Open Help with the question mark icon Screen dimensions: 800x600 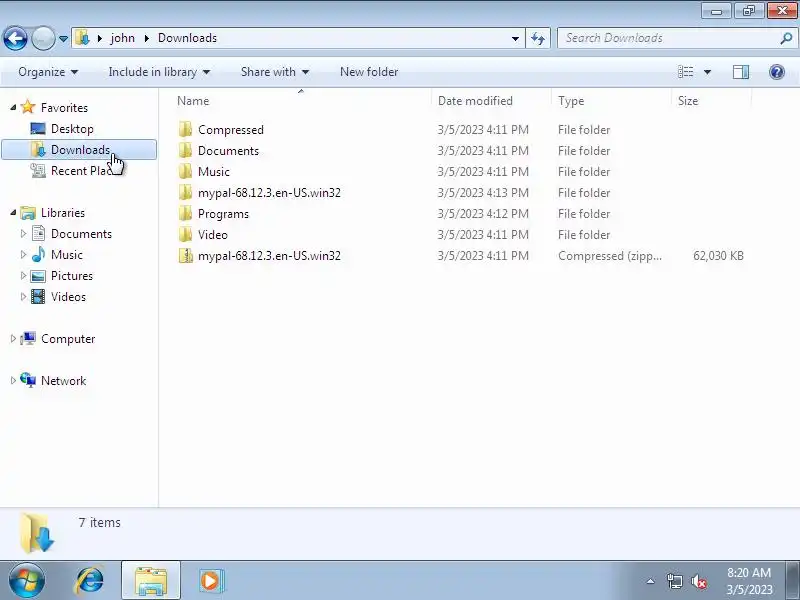(777, 72)
